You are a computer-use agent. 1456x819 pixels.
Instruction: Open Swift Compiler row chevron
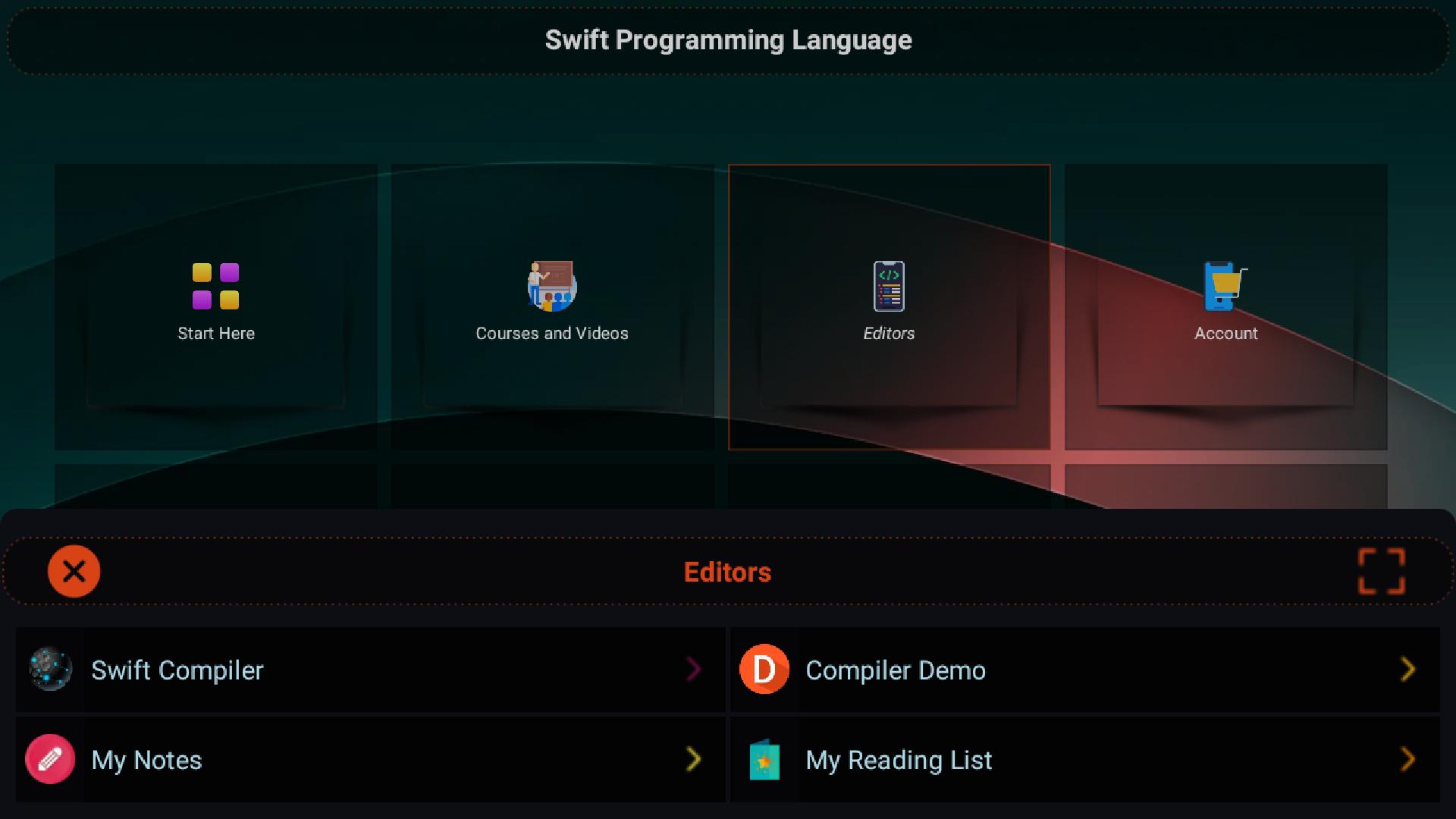tap(693, 670)
